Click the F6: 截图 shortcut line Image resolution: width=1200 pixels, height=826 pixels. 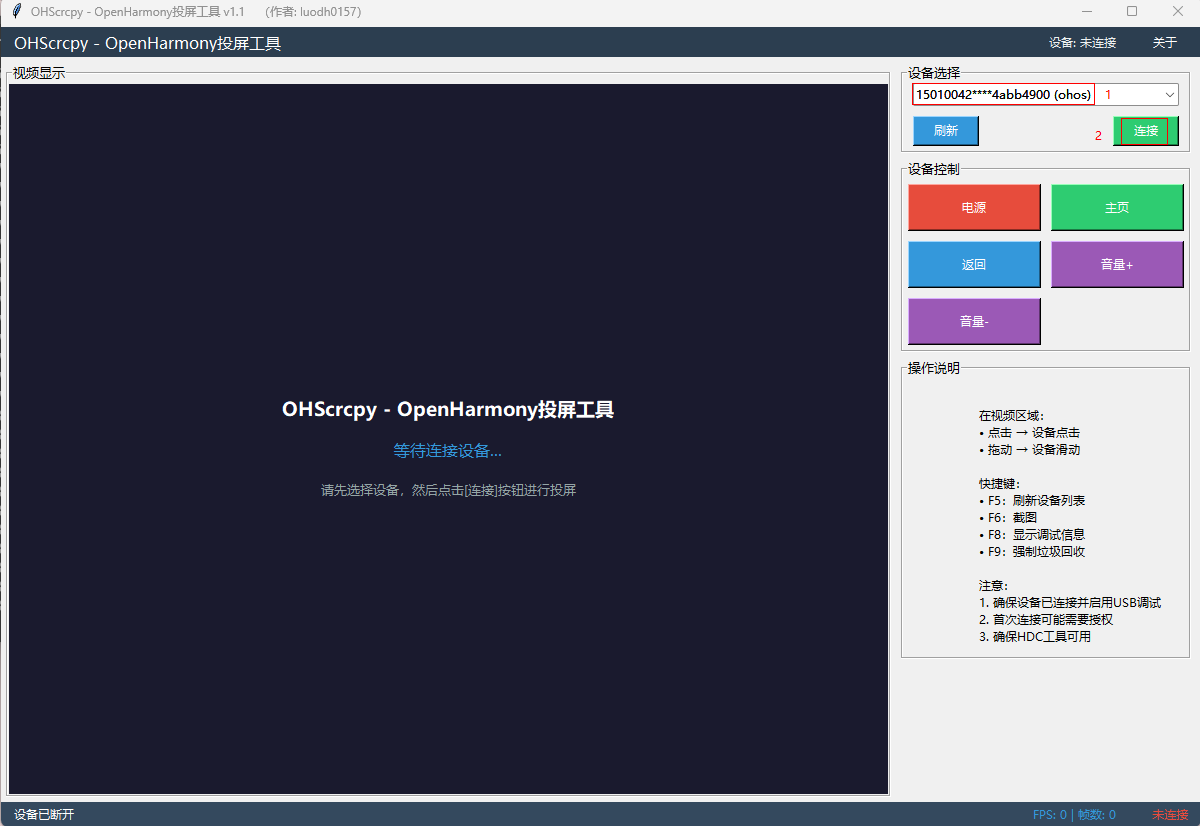[x=1008, y=518]
